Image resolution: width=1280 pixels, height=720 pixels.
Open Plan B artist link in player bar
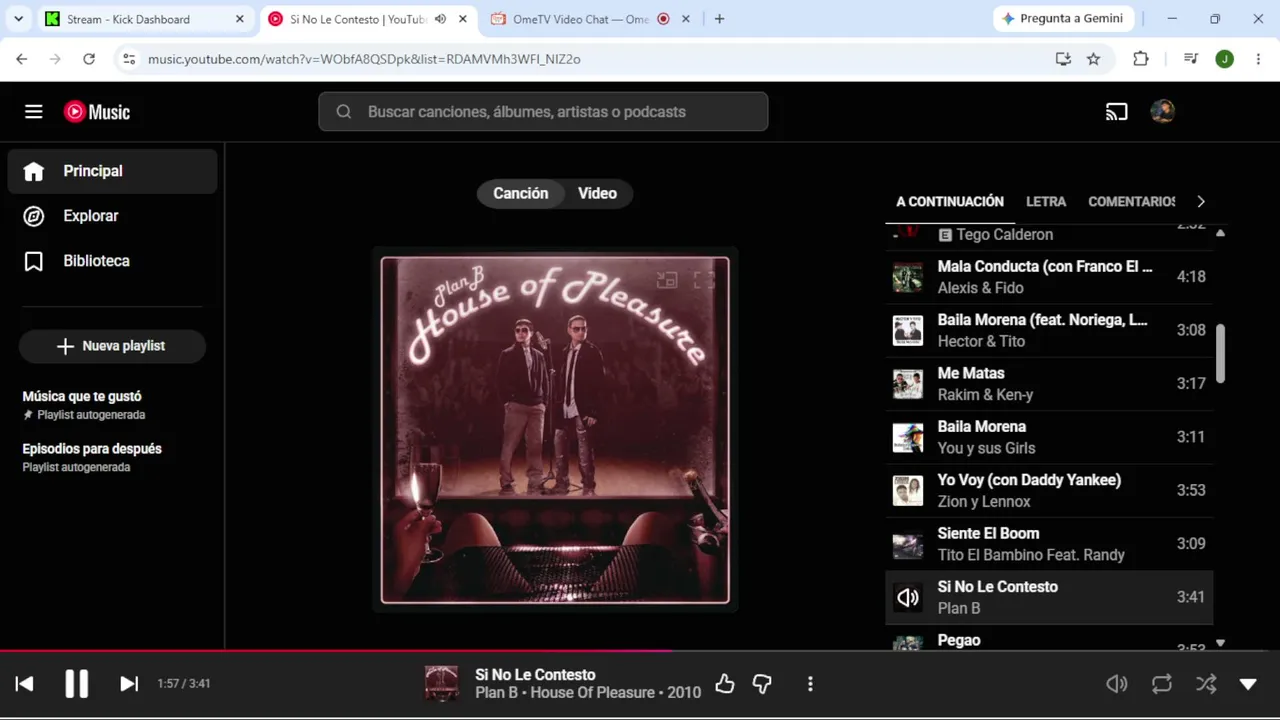pos(496,693)
